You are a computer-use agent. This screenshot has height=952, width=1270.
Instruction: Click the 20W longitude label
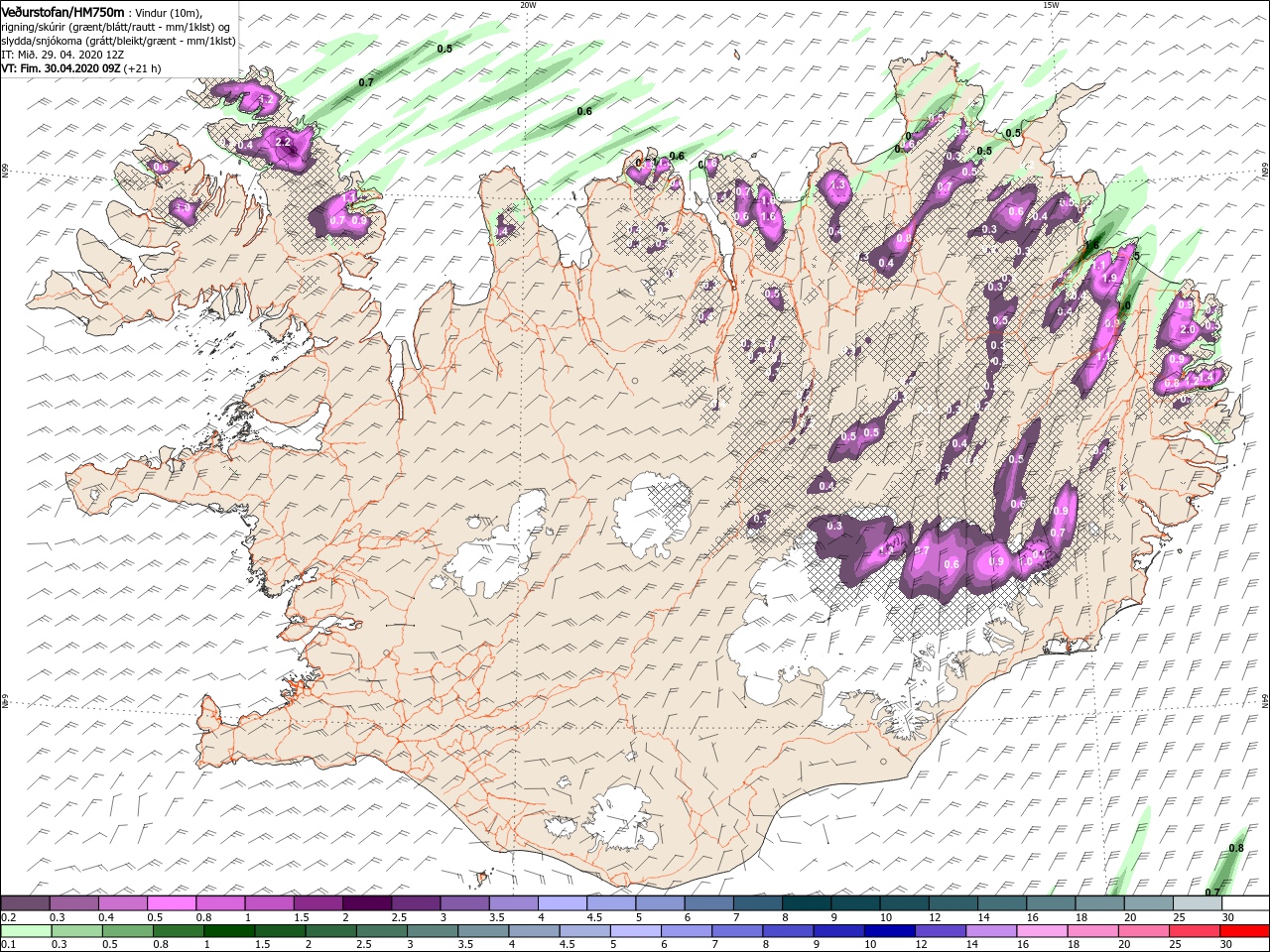point(528,5)
